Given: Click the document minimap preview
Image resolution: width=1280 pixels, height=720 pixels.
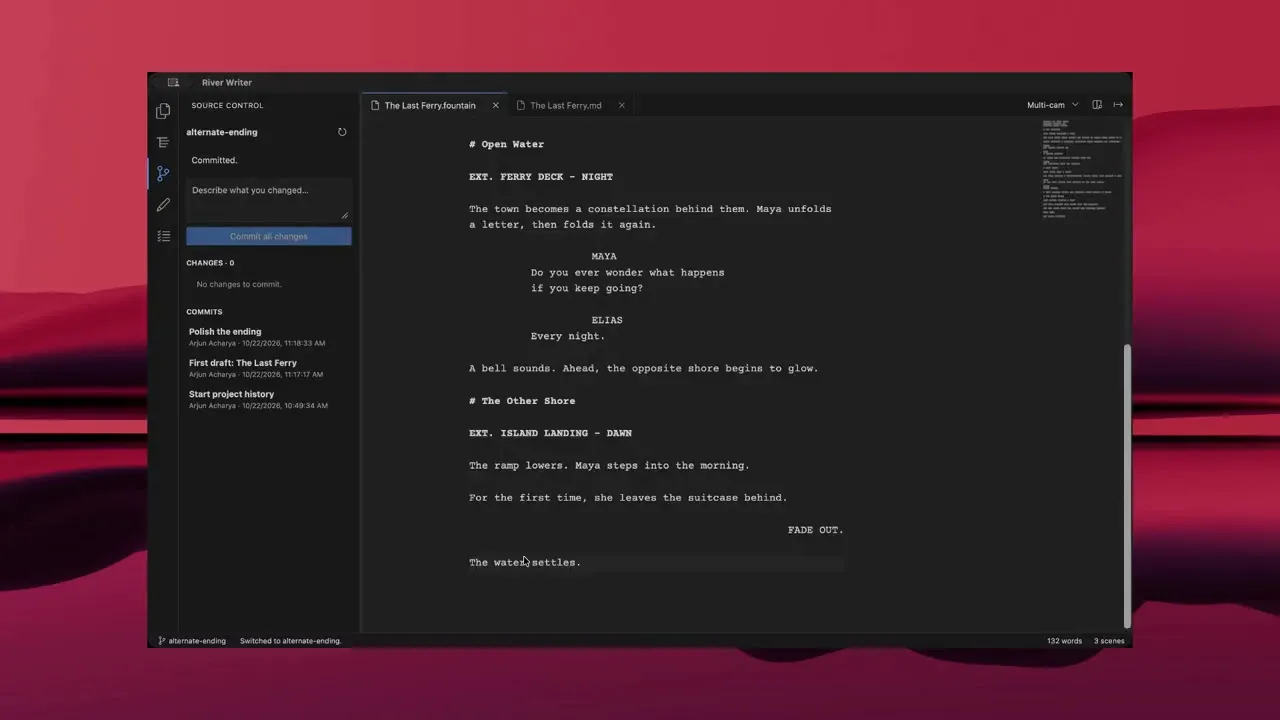Looking at the screenshot, I should (1081, 168).
